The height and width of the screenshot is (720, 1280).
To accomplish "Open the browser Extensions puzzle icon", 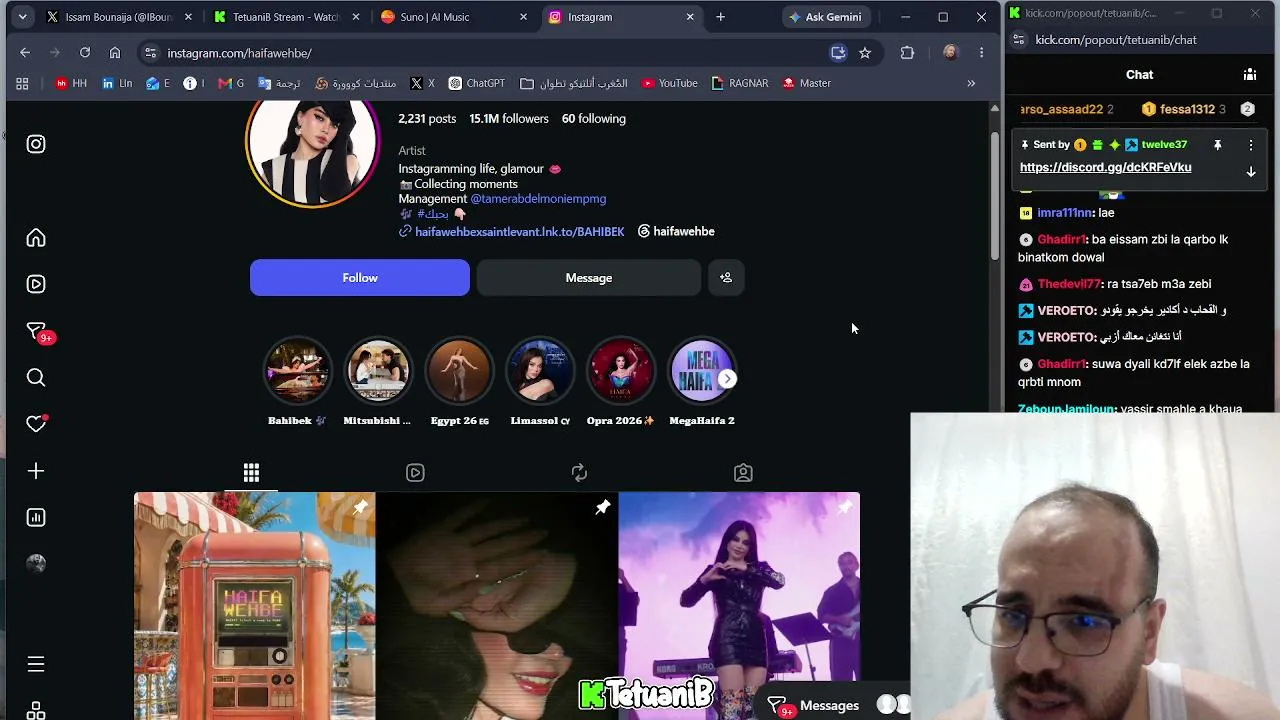I will click(x=907, y=53).
